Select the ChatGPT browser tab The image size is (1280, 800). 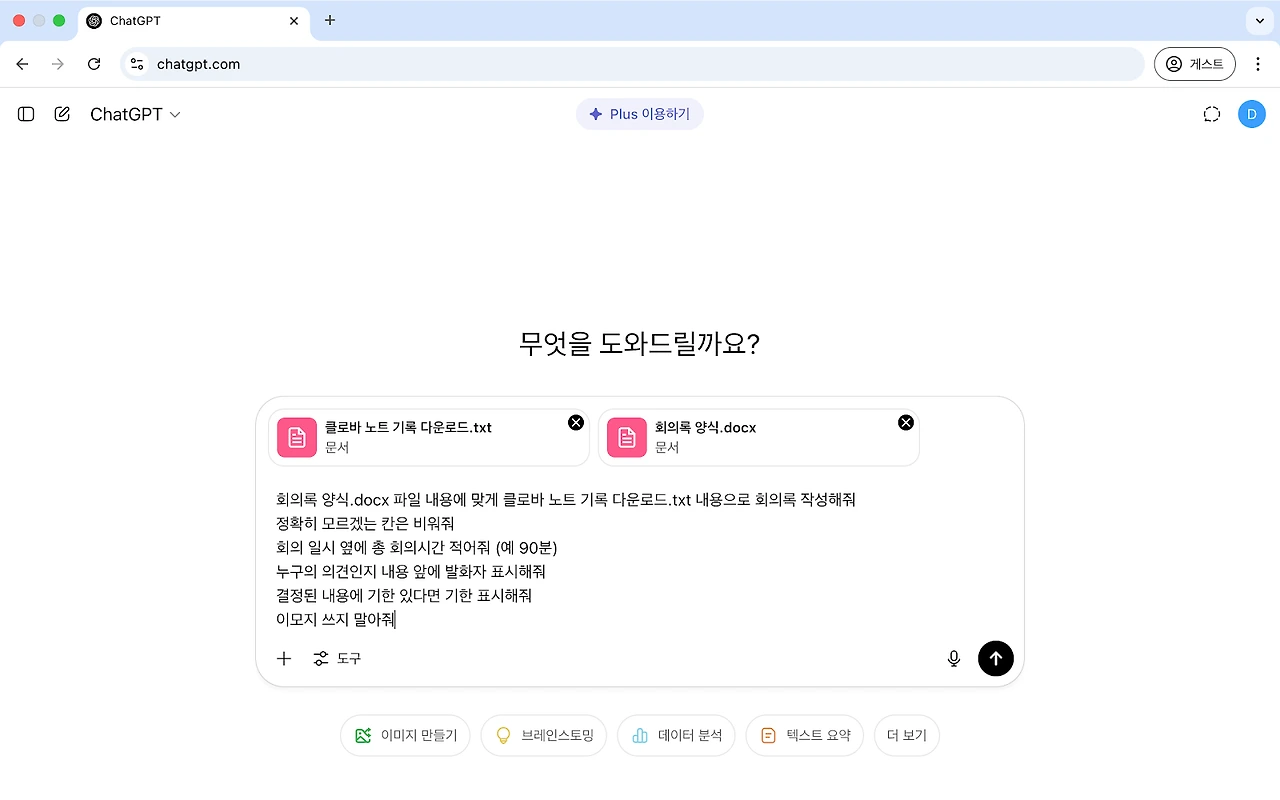[195, 21]
